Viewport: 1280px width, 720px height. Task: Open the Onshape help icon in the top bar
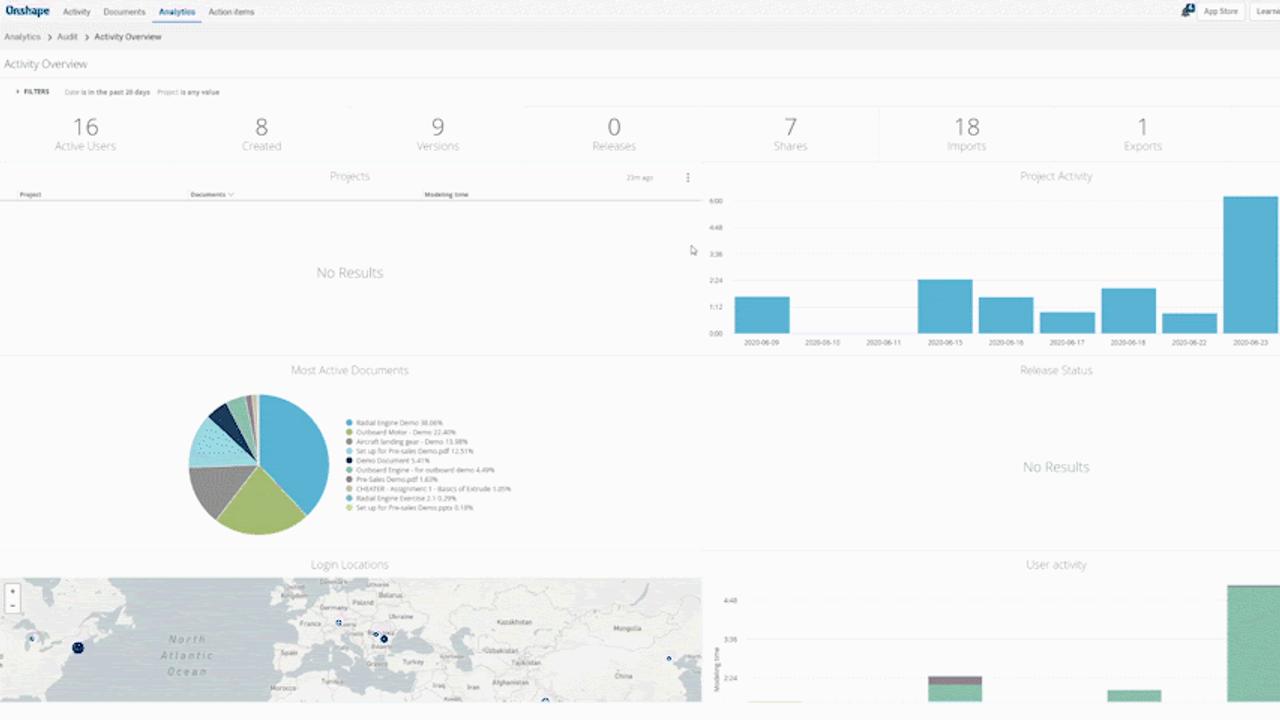[1188, 10]
